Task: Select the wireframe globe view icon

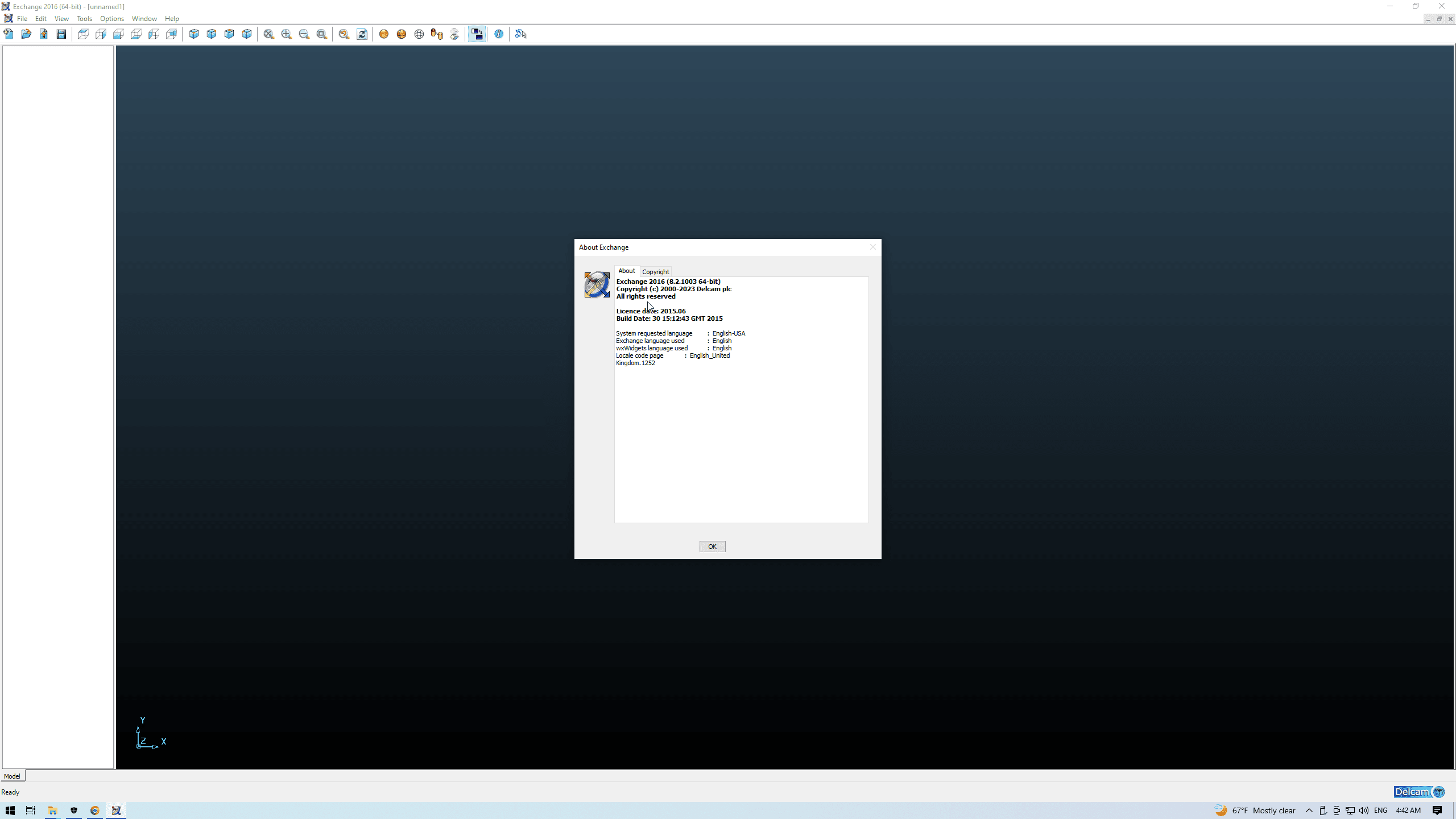Action: click(x=419, y=34)
